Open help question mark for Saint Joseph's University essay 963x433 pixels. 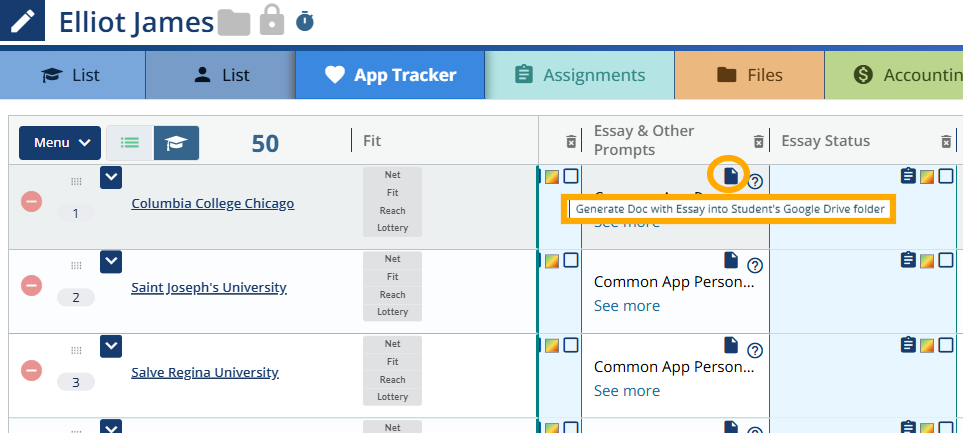[x=755, y=265]
